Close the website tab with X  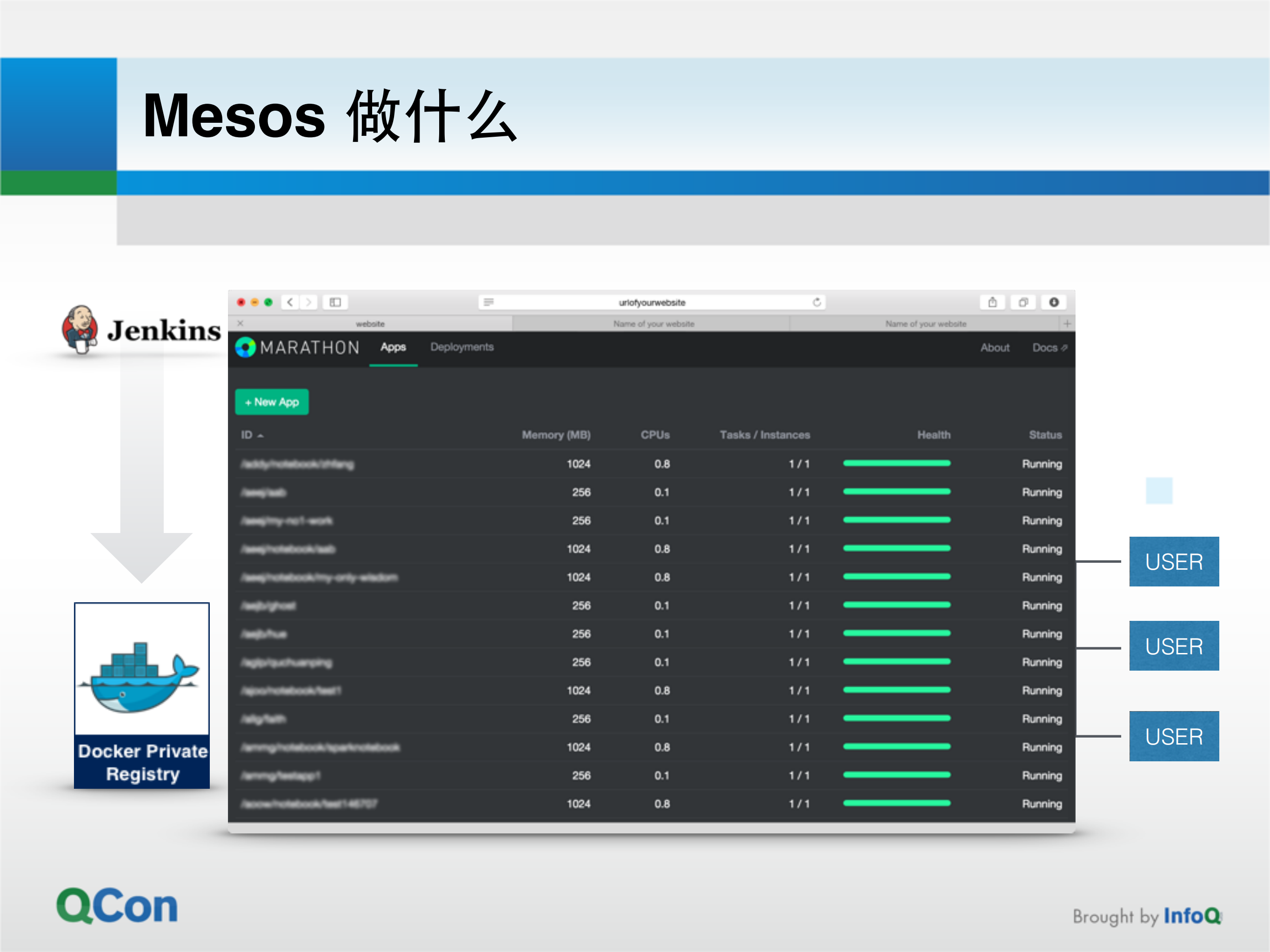pos(241,324)
